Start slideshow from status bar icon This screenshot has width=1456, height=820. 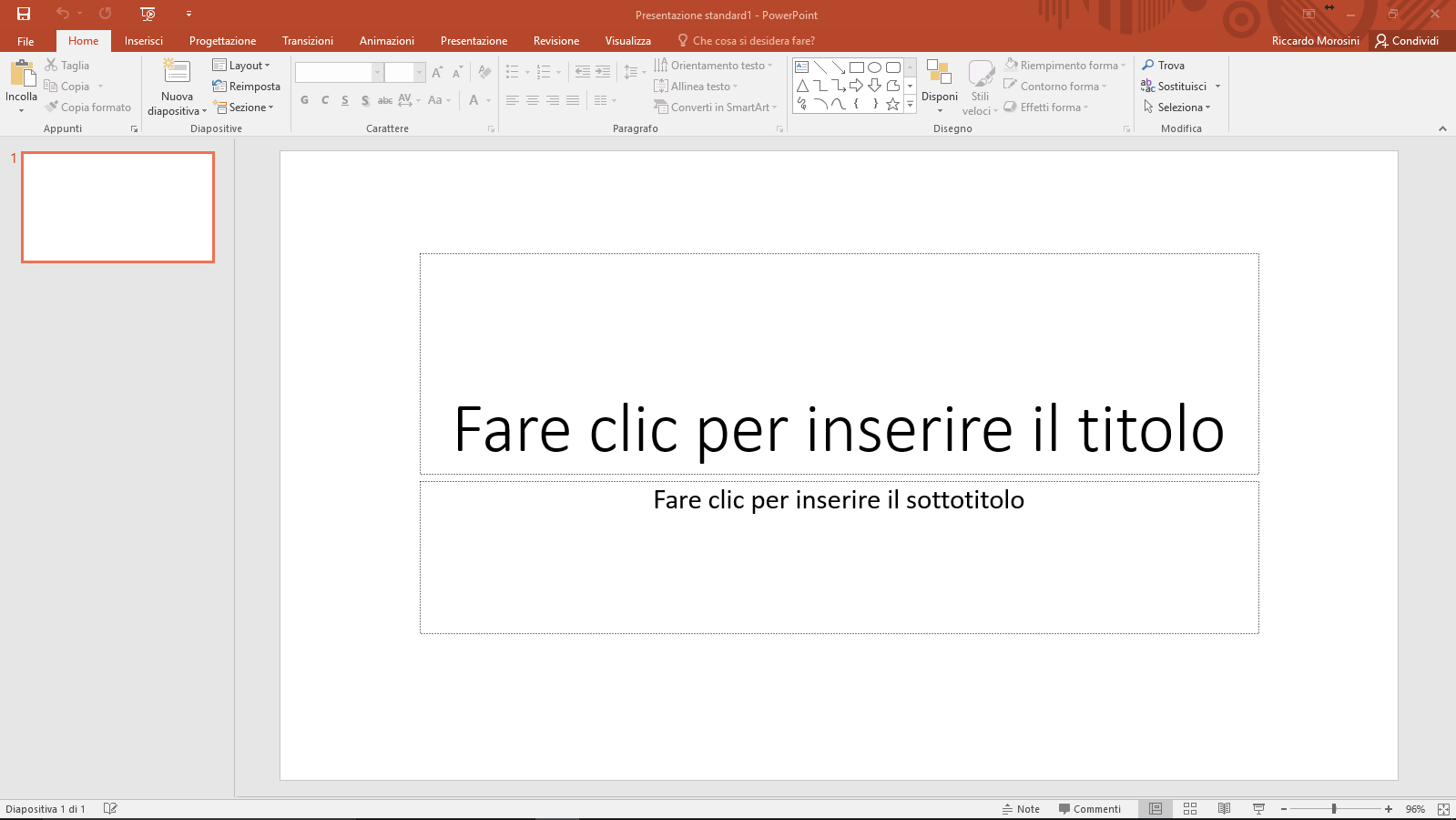tap(1259, 808)
